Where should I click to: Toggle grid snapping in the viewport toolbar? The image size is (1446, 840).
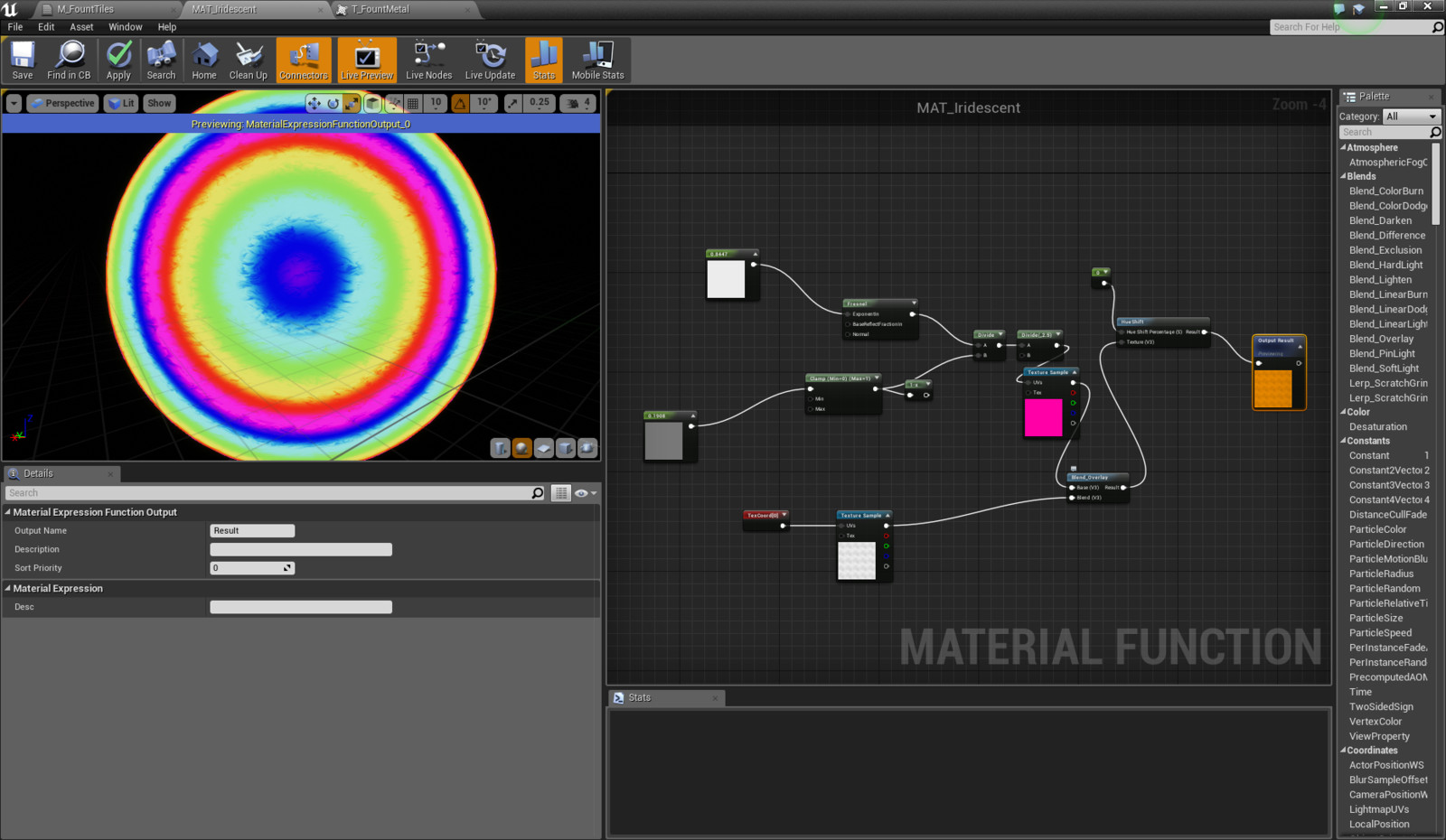point(413,103)
